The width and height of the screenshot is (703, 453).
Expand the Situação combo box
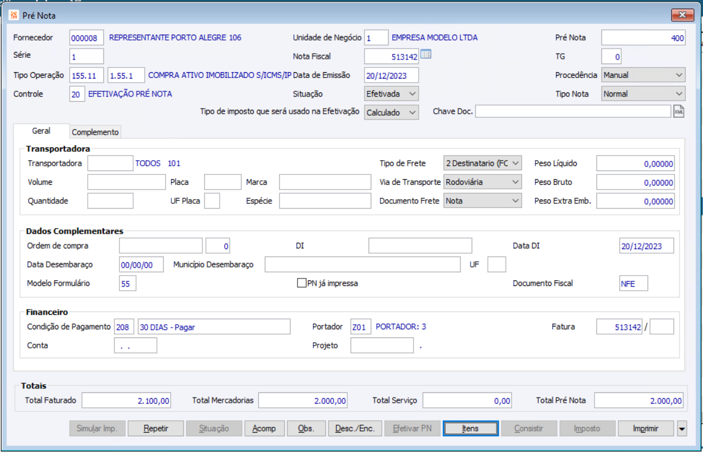(391, 94)
